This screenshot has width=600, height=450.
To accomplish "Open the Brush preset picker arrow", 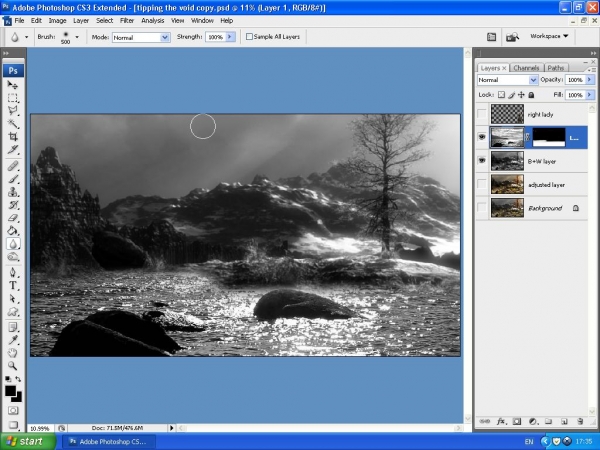I will 77,37.
